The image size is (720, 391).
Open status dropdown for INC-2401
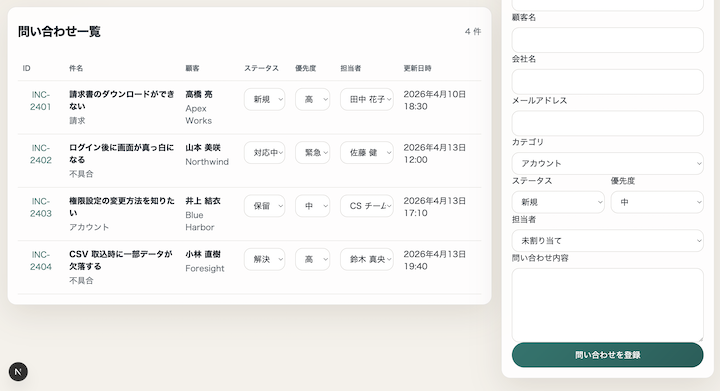(x=264, y=99)
